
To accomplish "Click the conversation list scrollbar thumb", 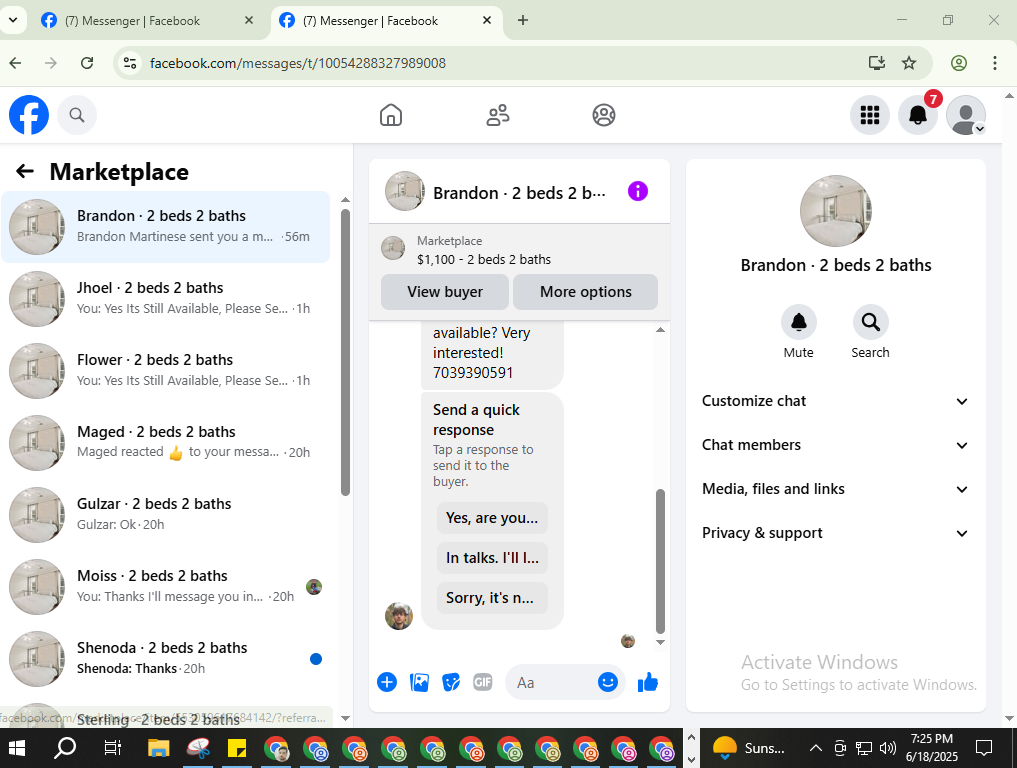I will coord(345,352).
